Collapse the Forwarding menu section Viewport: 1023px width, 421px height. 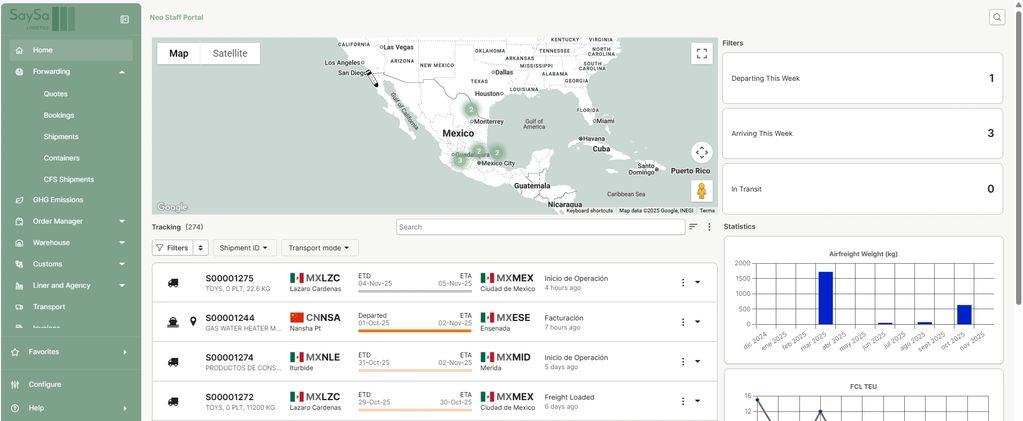point(121,72)
